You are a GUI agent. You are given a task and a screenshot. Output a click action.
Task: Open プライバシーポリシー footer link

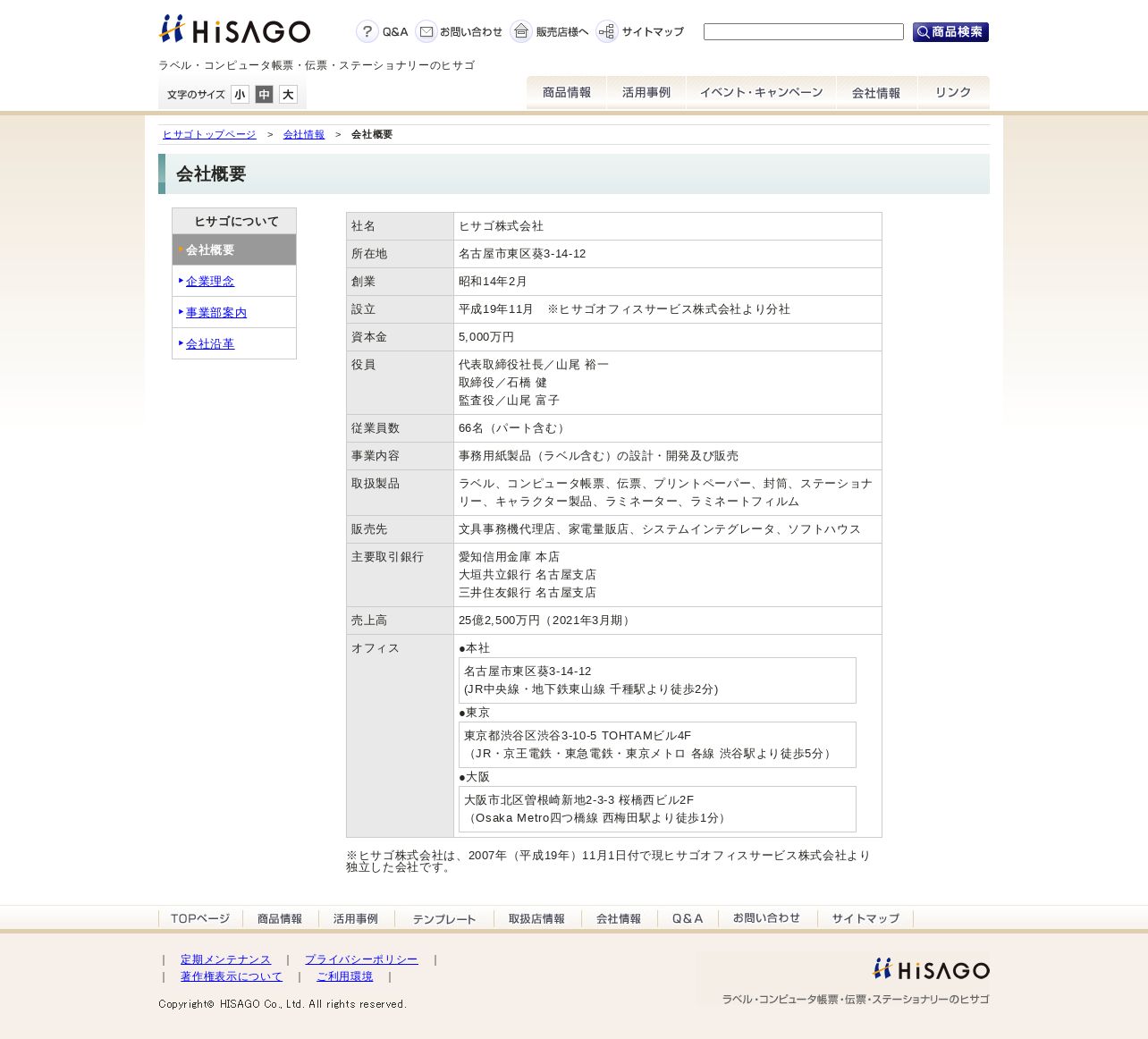pyautogui.click(x=361, y=959)
